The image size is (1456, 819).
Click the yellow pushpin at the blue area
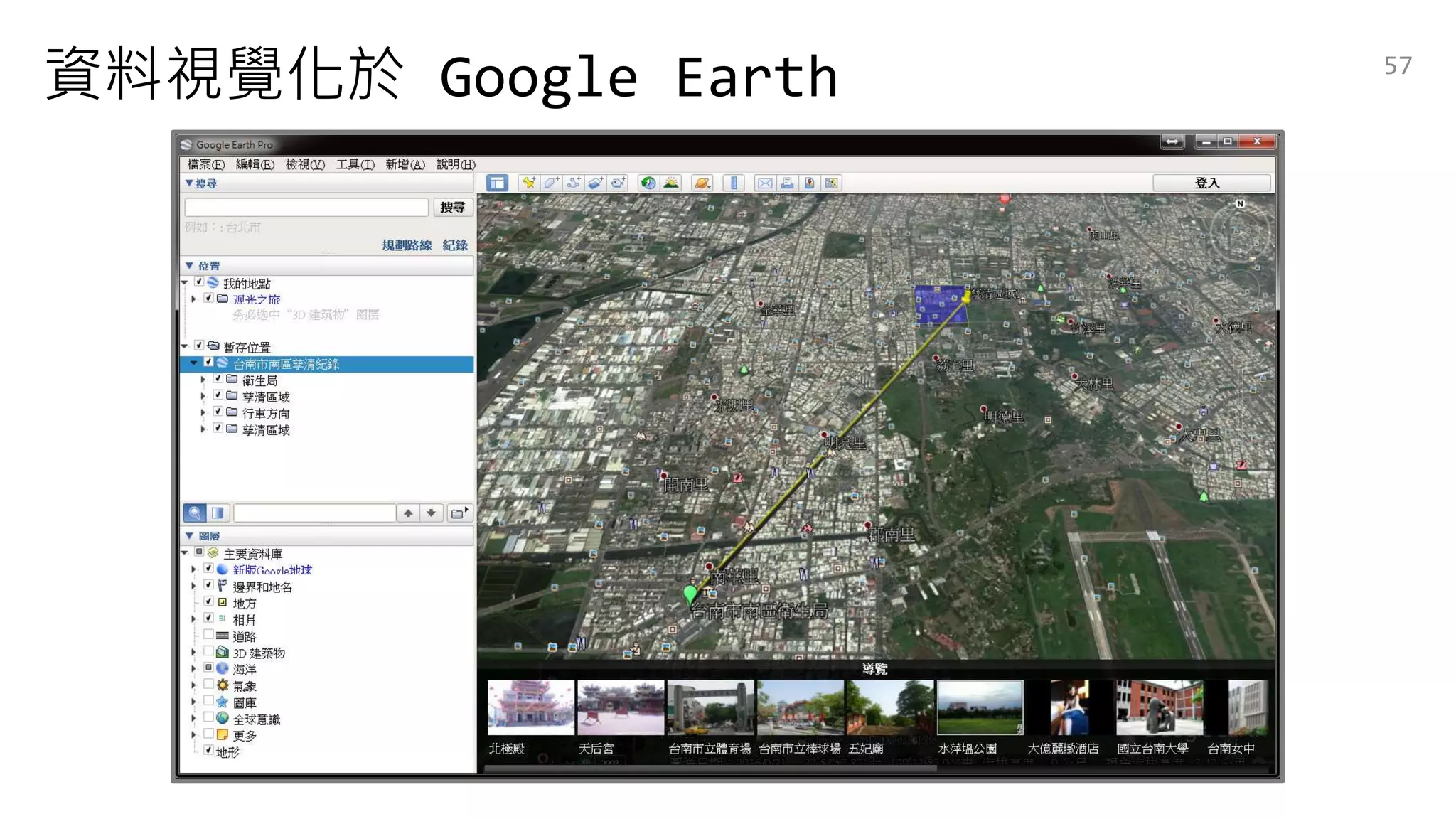click(x=966, y=296)
